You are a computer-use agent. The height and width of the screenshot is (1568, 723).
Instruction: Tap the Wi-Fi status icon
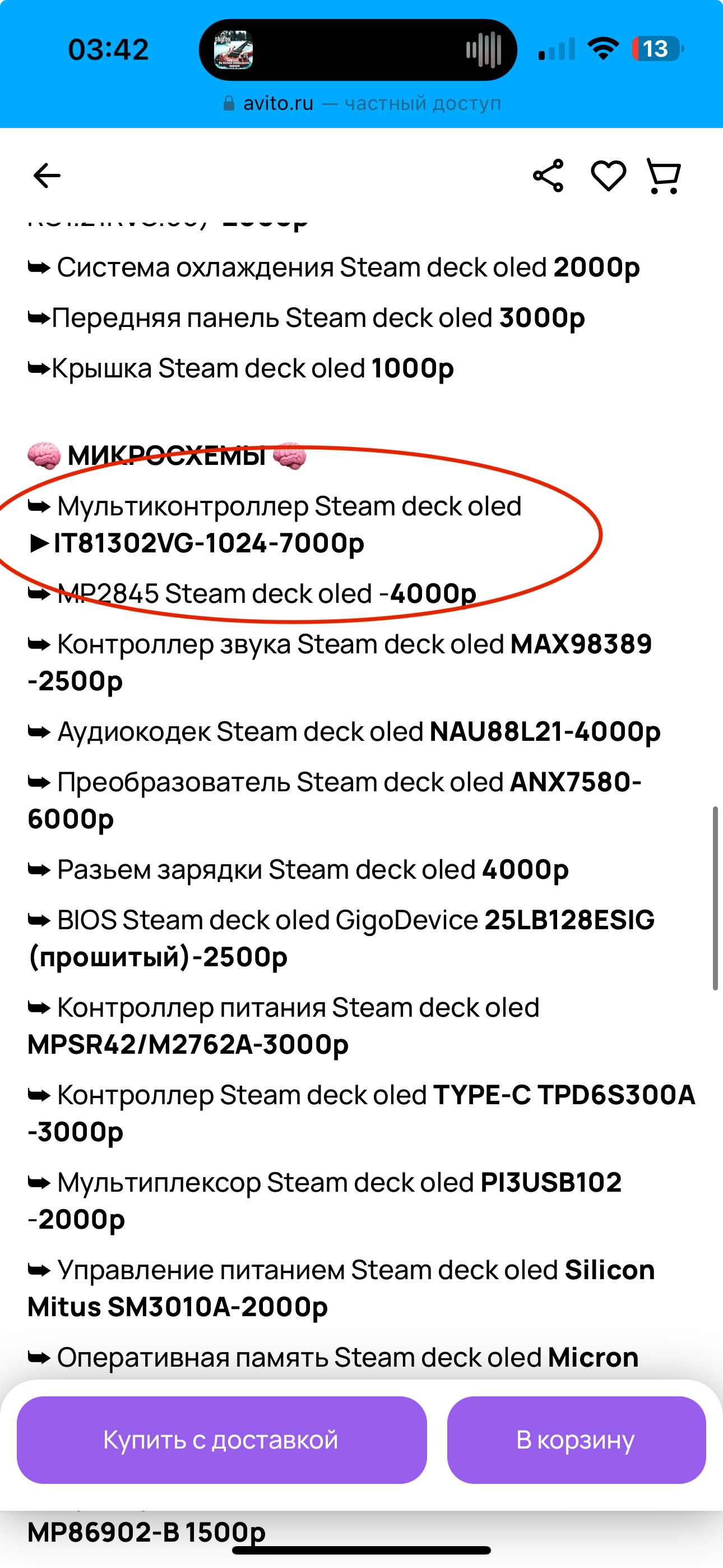[x=602, y=49]
